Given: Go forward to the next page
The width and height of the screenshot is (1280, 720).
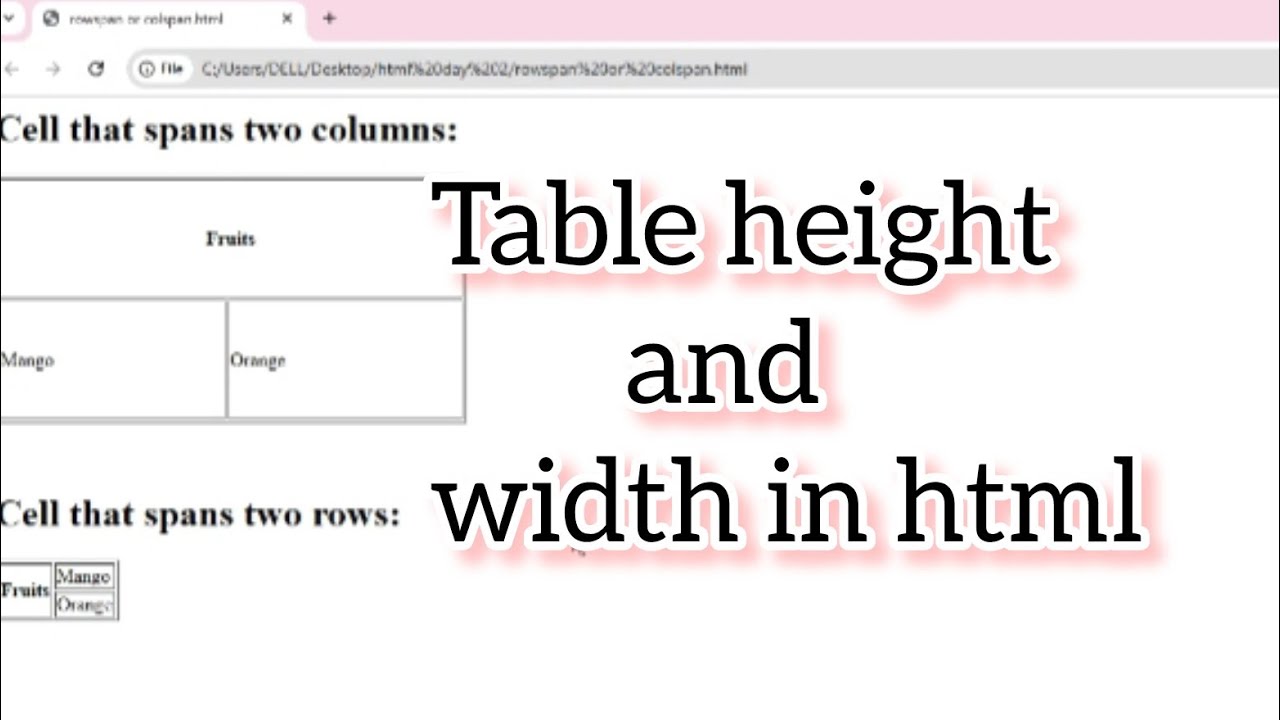Looking at the screenshot, I should pyautogui.click(x=53, y=69).
